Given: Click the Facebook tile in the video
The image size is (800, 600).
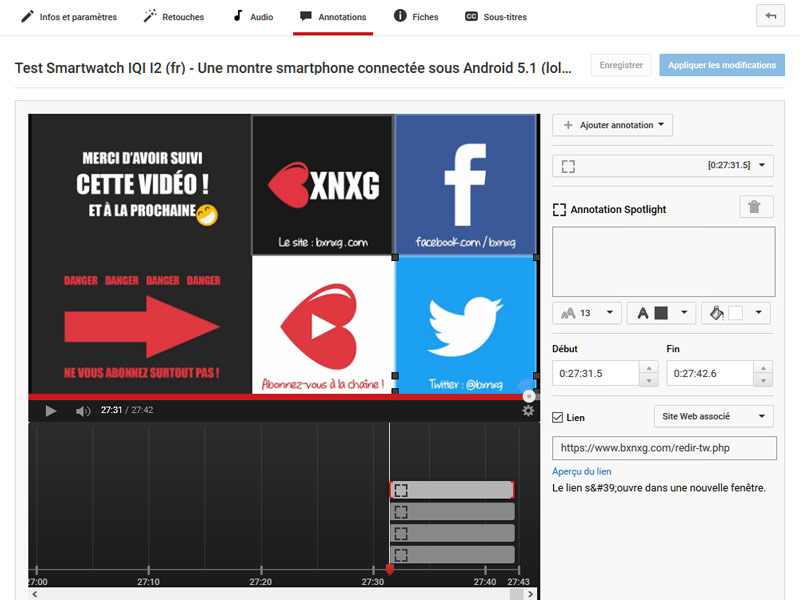Looking at the screenshot, I should (x=465, y=185).
